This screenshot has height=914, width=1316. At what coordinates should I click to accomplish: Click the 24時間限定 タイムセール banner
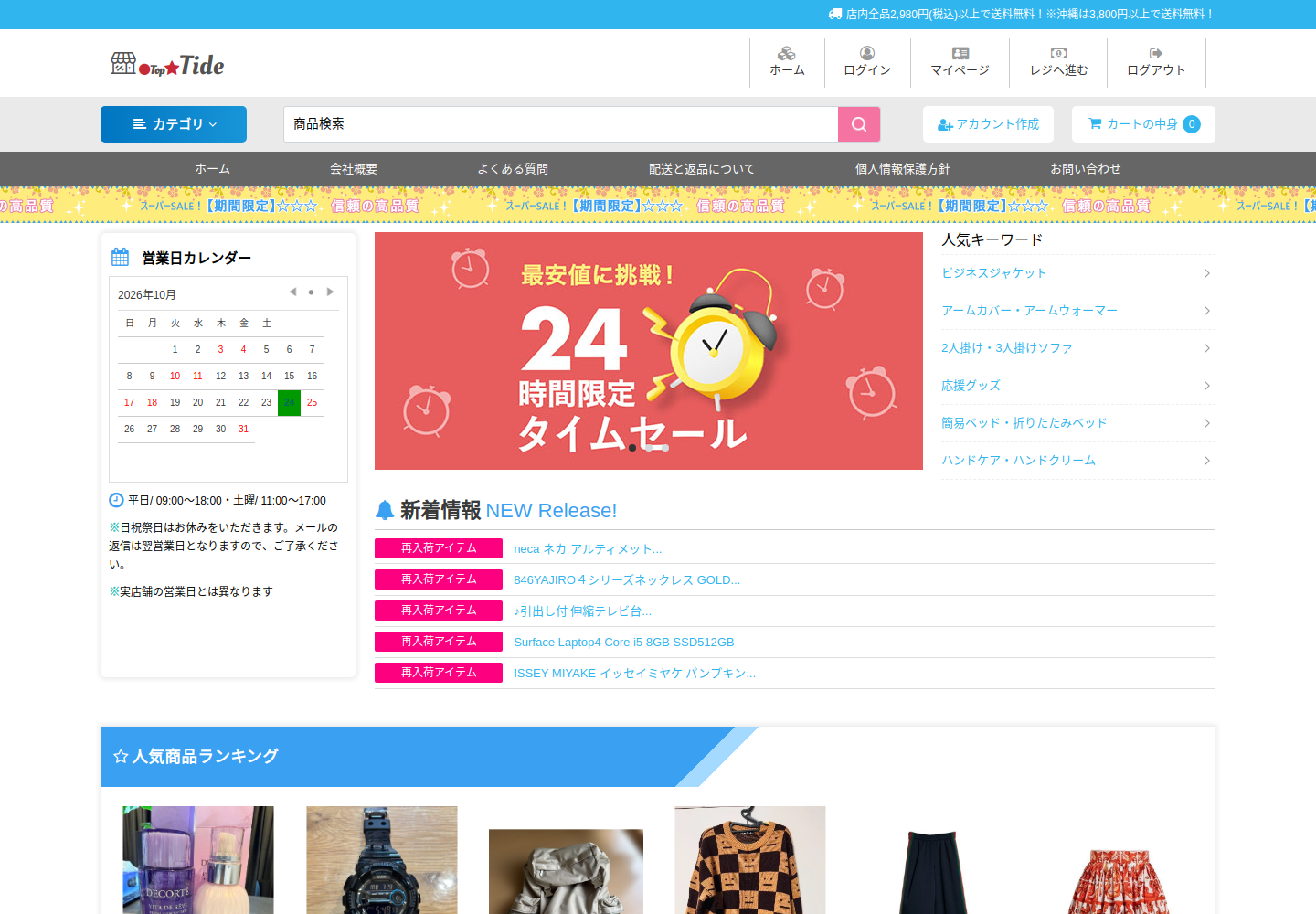649,351
